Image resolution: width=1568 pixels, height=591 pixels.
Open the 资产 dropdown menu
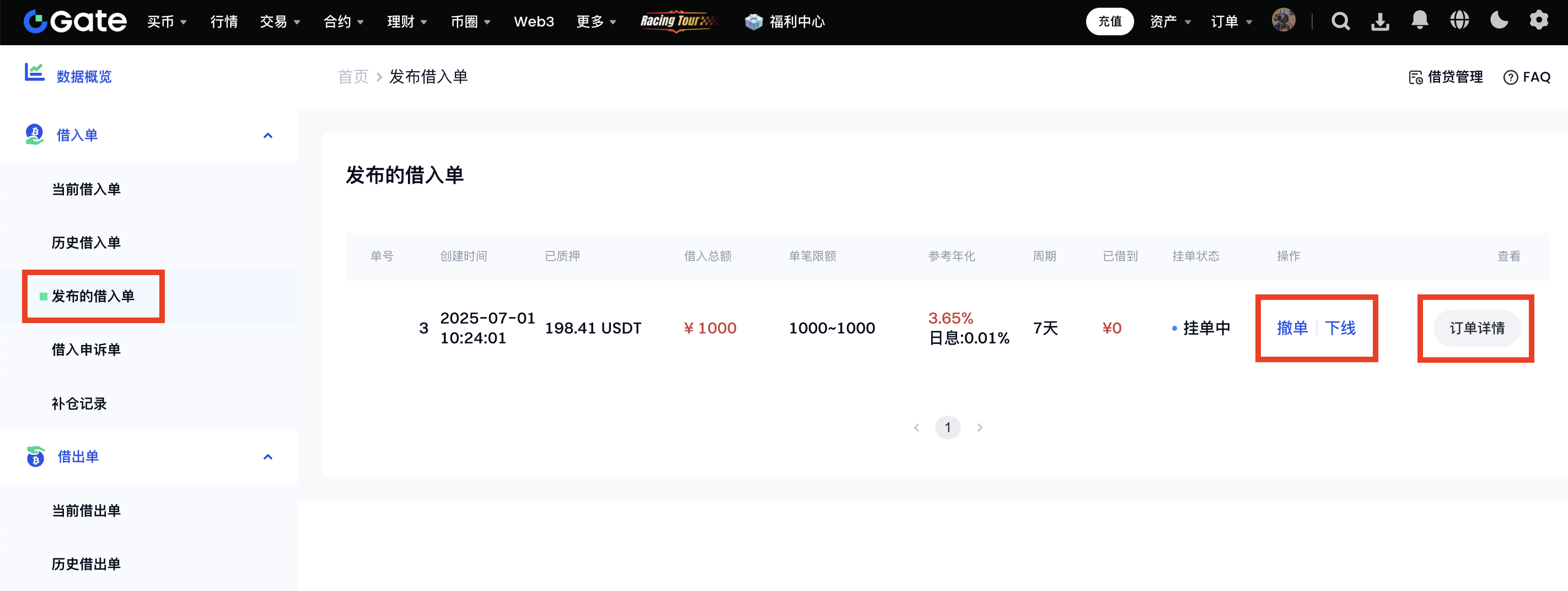pos(1169,22)
